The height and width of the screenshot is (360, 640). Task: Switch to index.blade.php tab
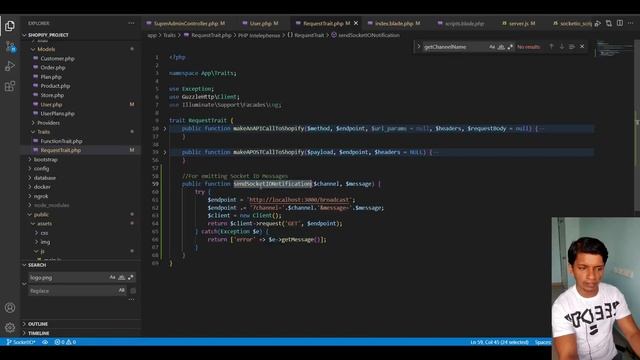point(394,24)
